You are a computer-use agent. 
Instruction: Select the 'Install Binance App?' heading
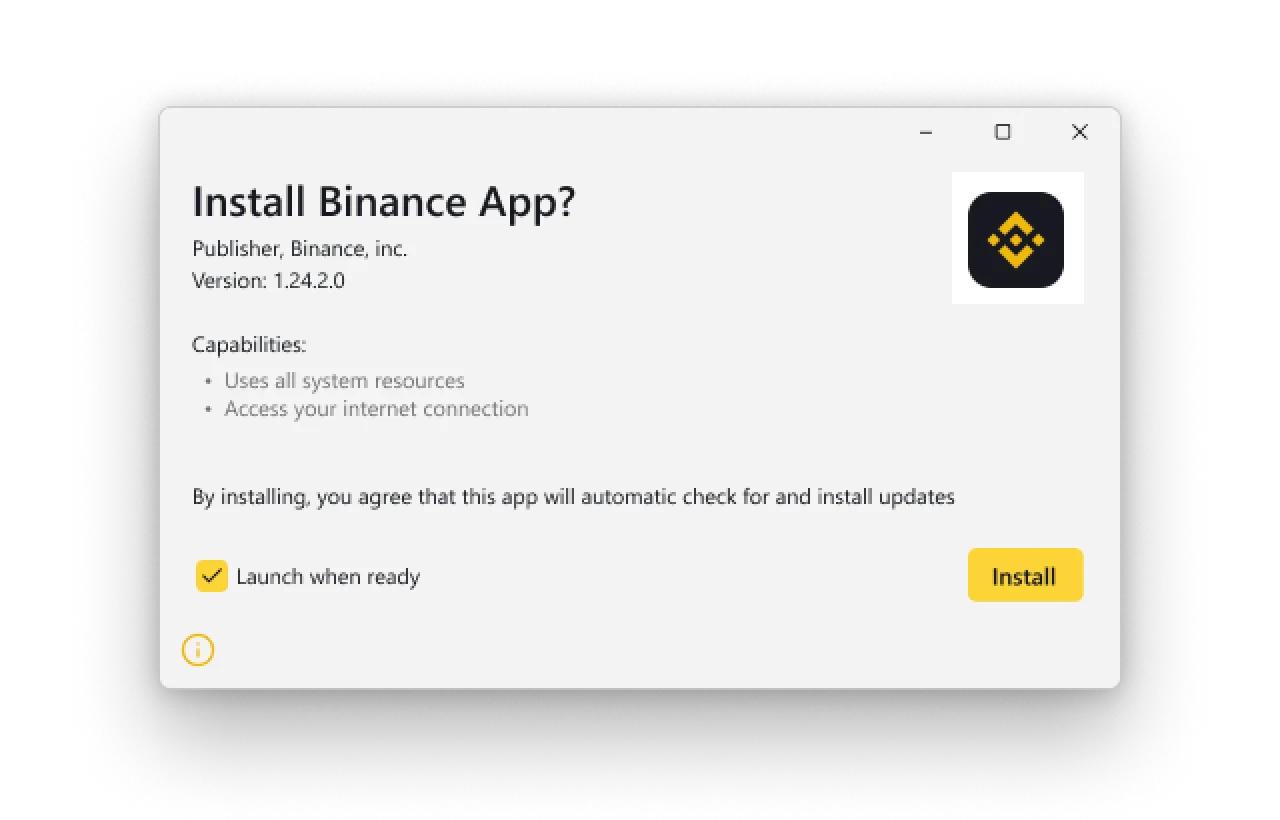384,203
